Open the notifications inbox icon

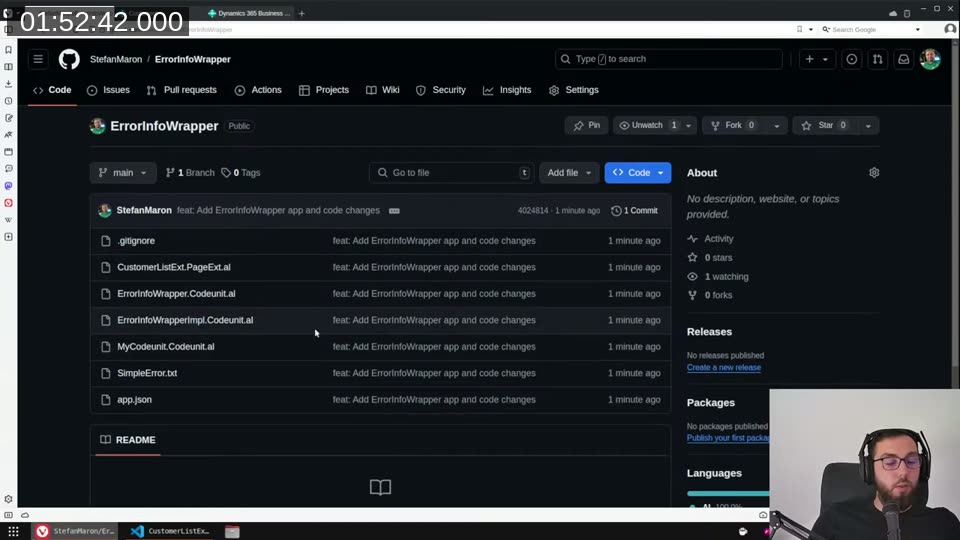click(x=904, y=59)
